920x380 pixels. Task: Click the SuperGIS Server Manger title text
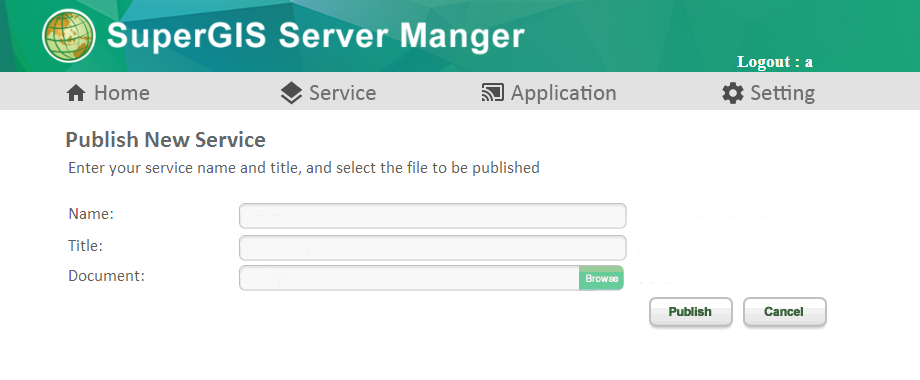click(x=316, y=36)
